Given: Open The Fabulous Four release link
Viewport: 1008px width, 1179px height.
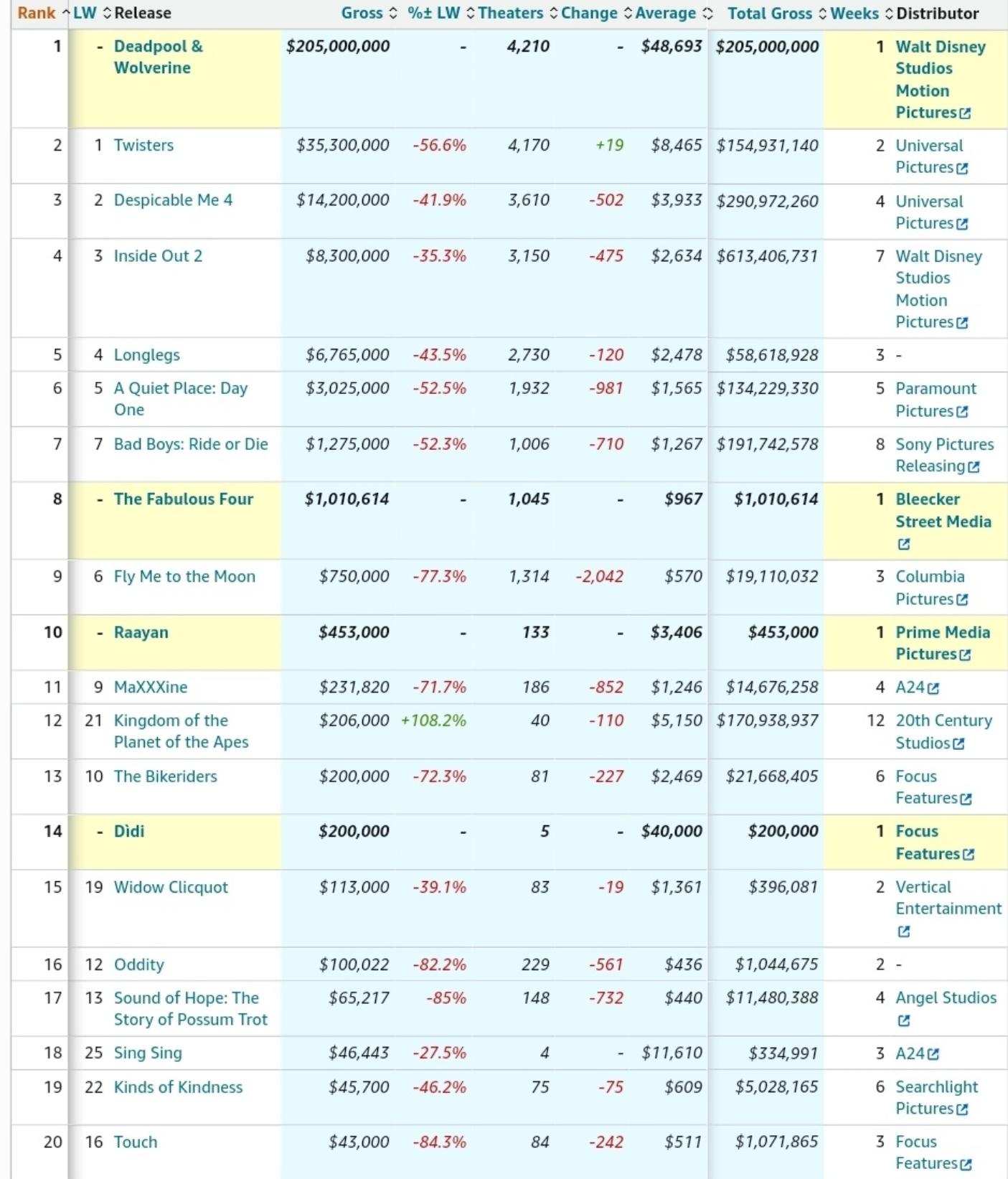Looking at the screenshot, I should 183,499.
